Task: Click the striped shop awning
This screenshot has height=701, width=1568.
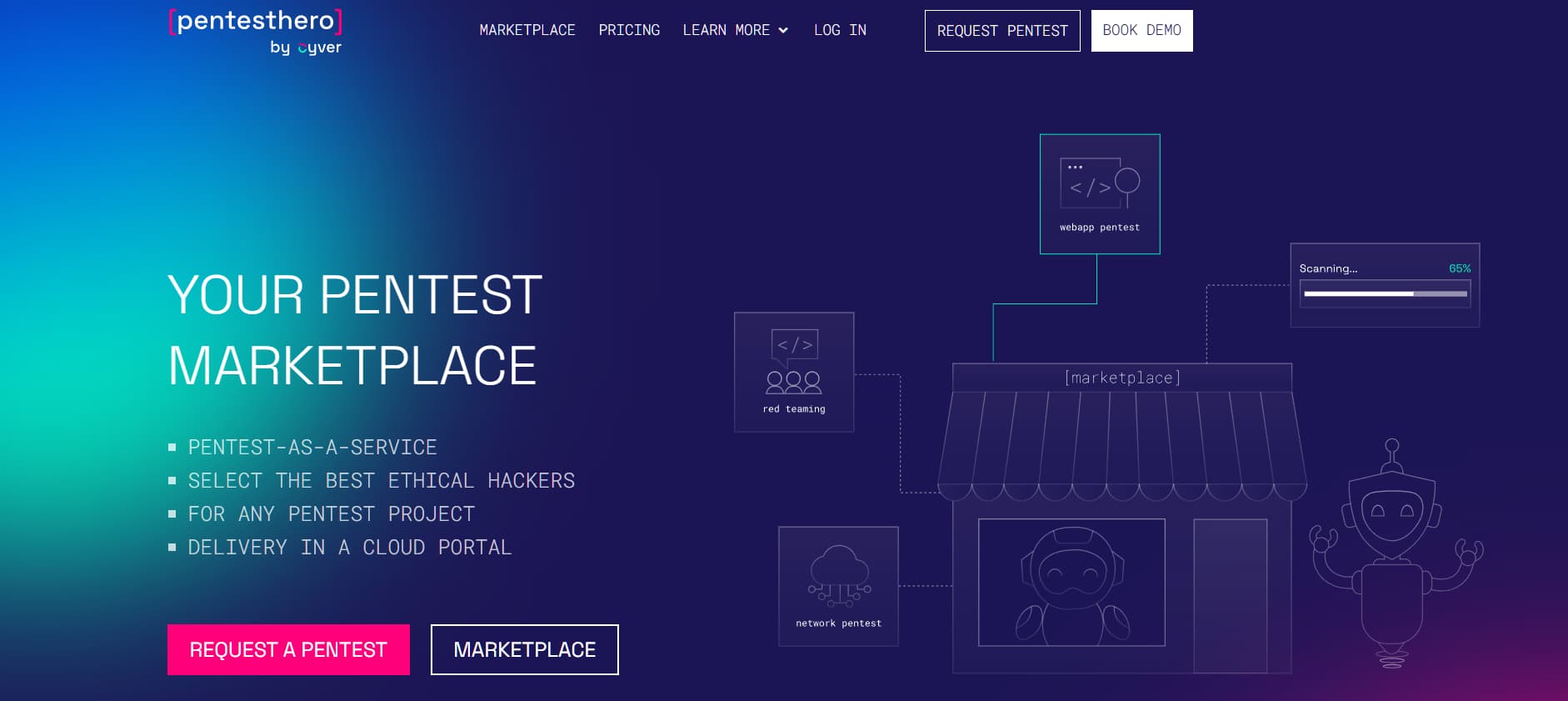Action: pos(1122,446)
